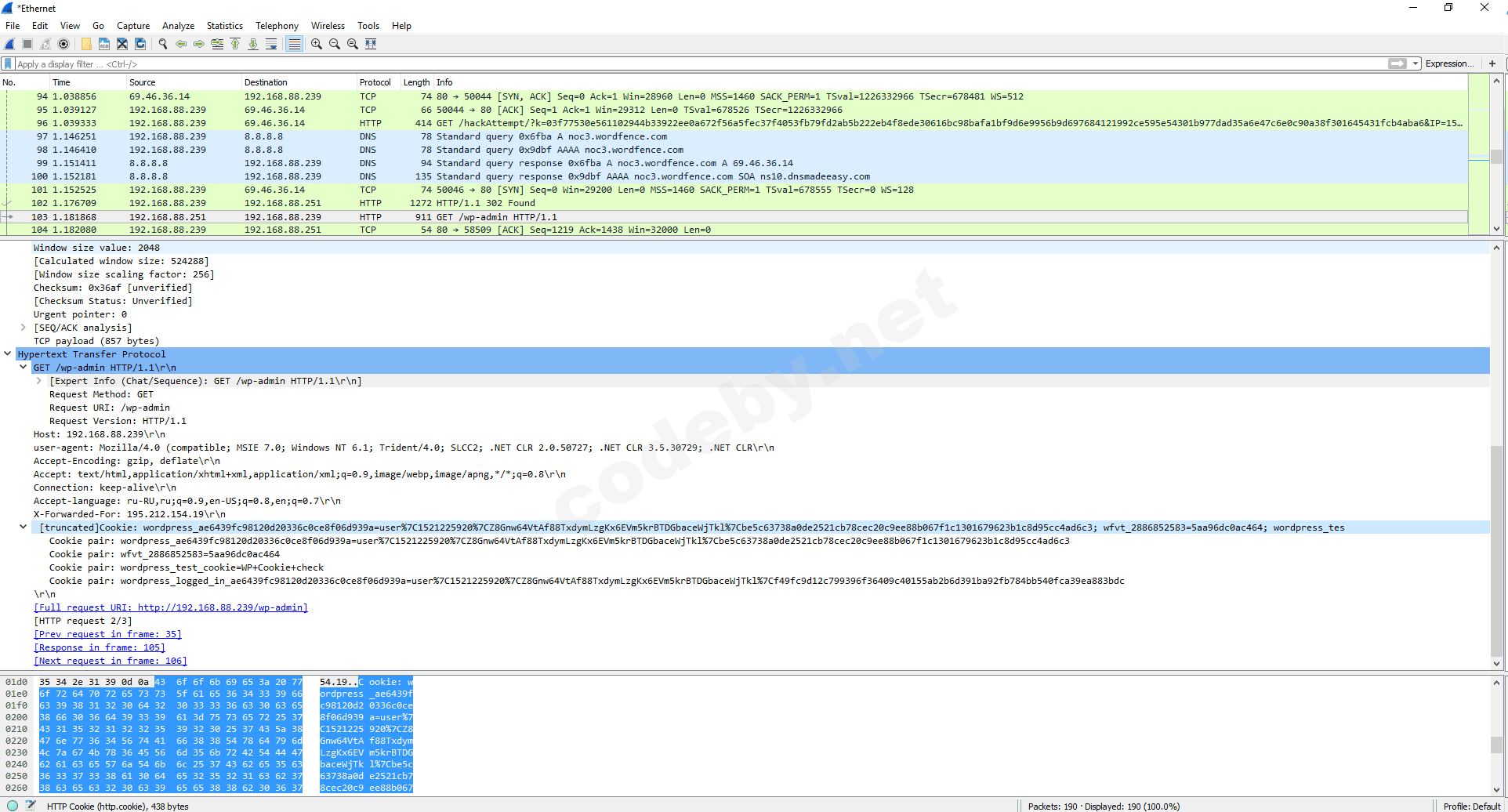The image size is (1508, 812).
Task: Find a packet with the magnifier icon
Action: [163, 44]
